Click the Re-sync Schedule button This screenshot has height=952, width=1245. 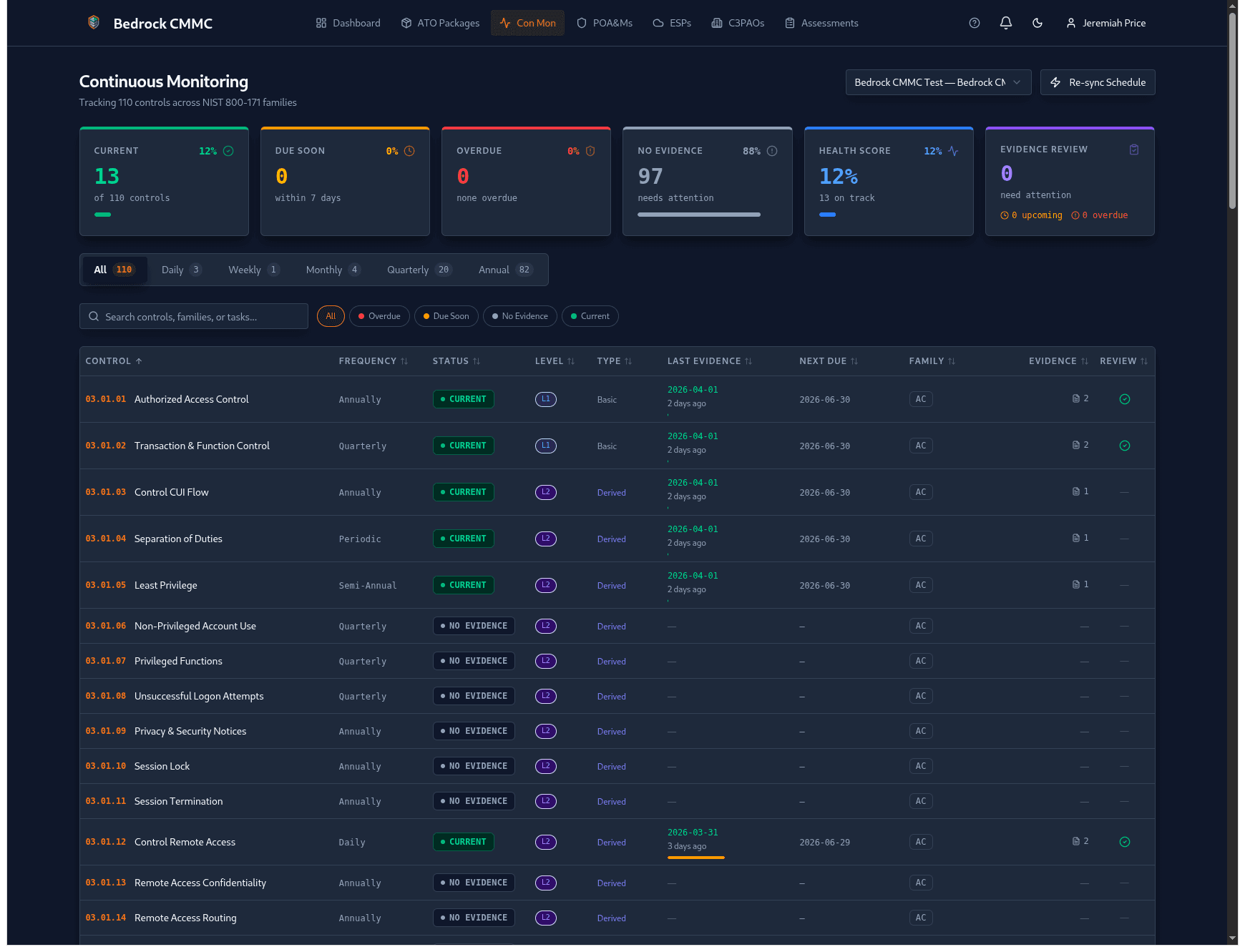(x=1097, y=82)
